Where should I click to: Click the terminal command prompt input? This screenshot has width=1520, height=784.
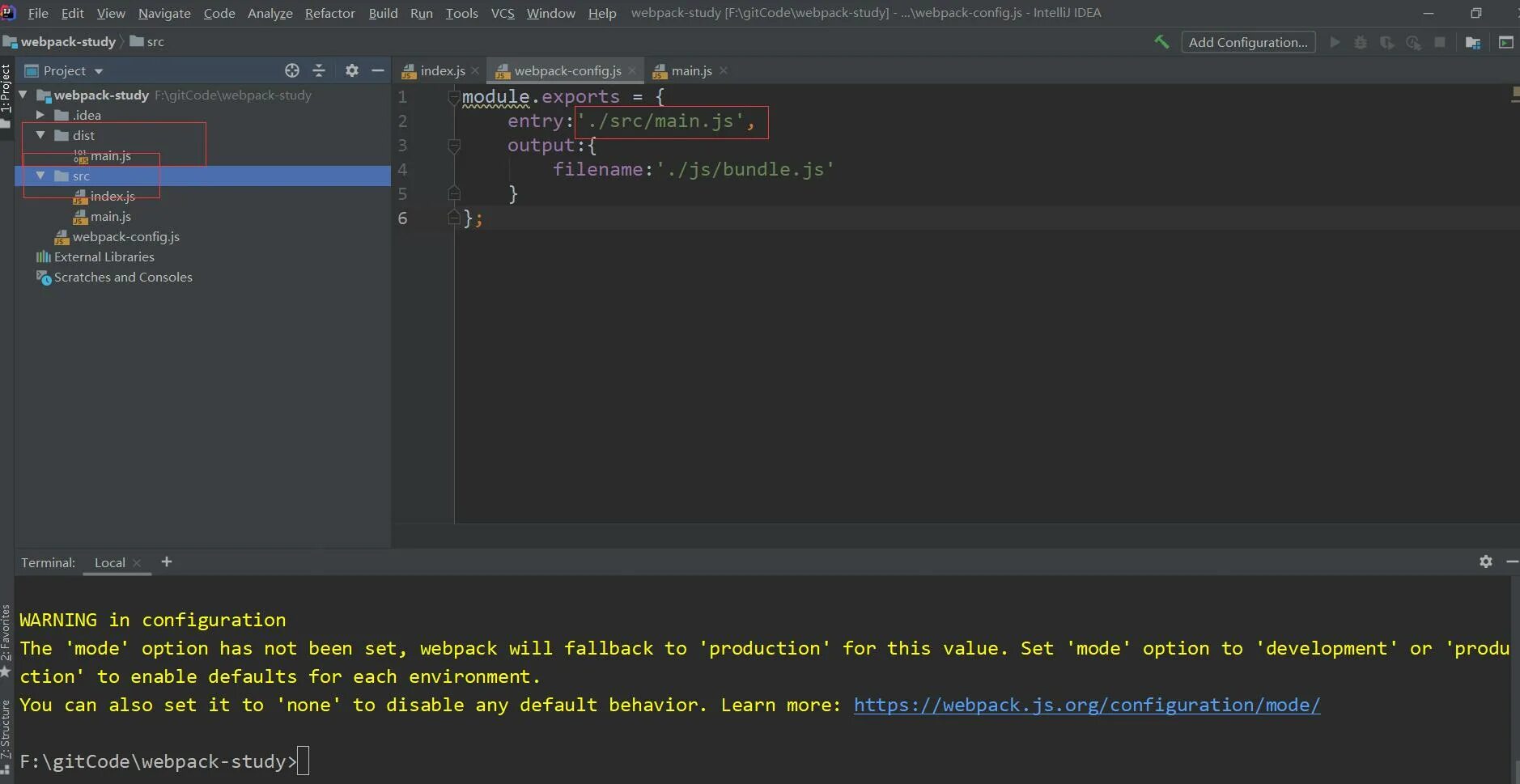point(303,761)
